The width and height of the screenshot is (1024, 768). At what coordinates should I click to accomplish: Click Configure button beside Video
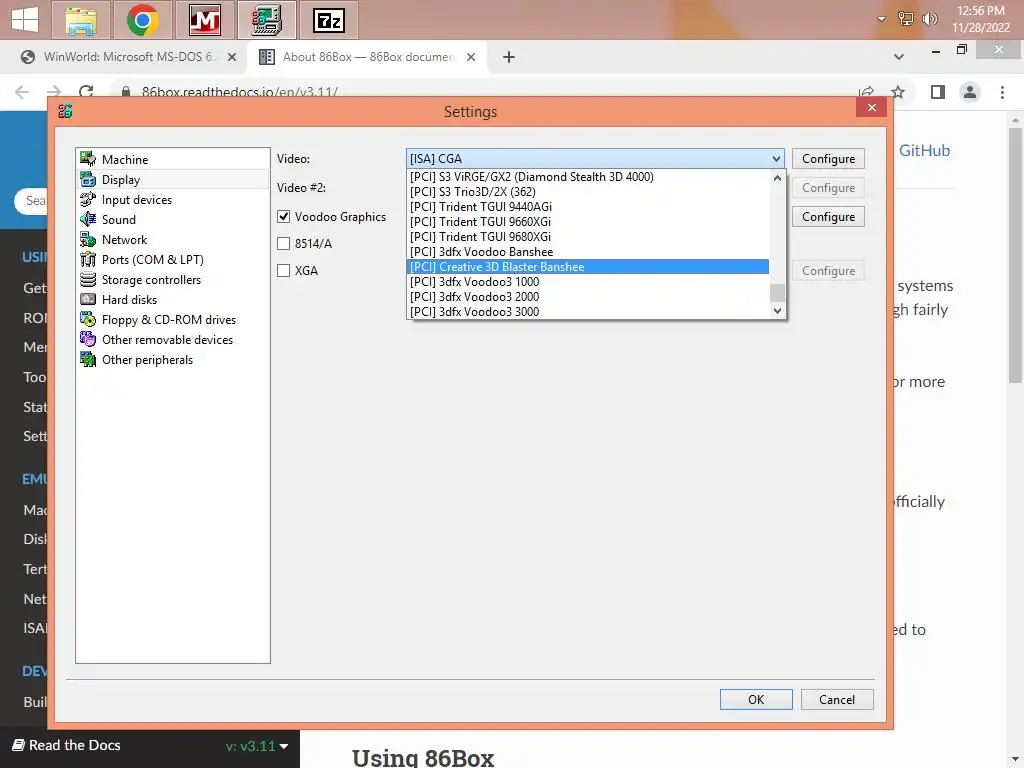coord(828,159)
